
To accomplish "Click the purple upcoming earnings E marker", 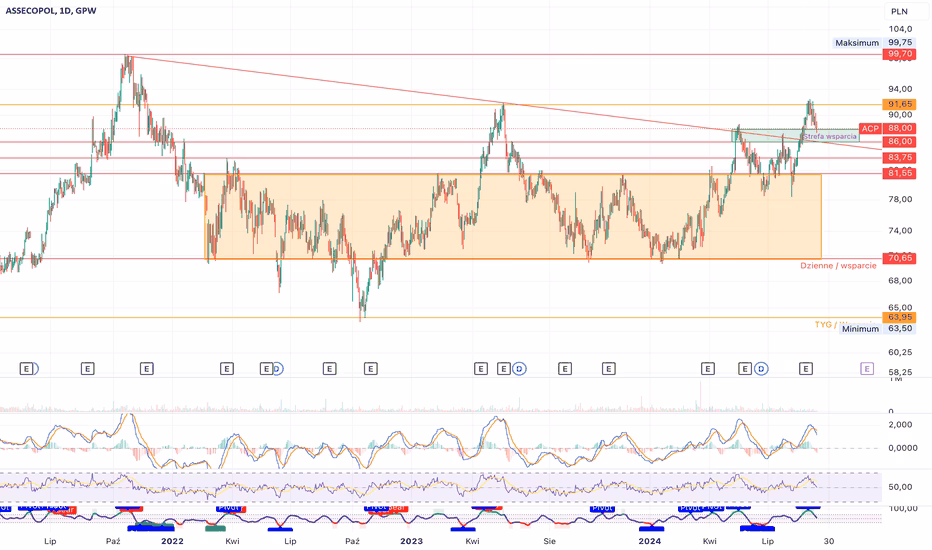I will (866, 369).
